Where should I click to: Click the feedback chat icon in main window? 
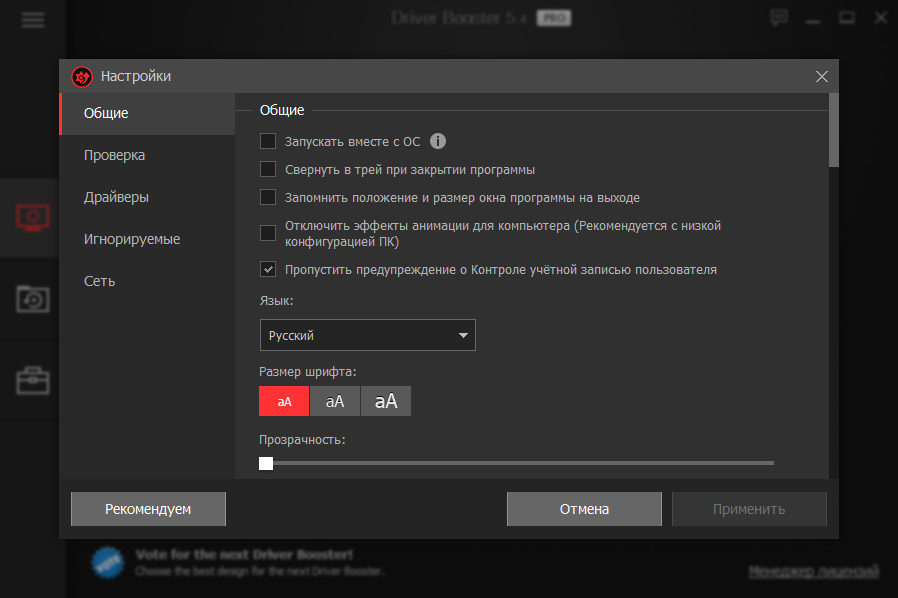pyautogui.click(x=779, y=18)
